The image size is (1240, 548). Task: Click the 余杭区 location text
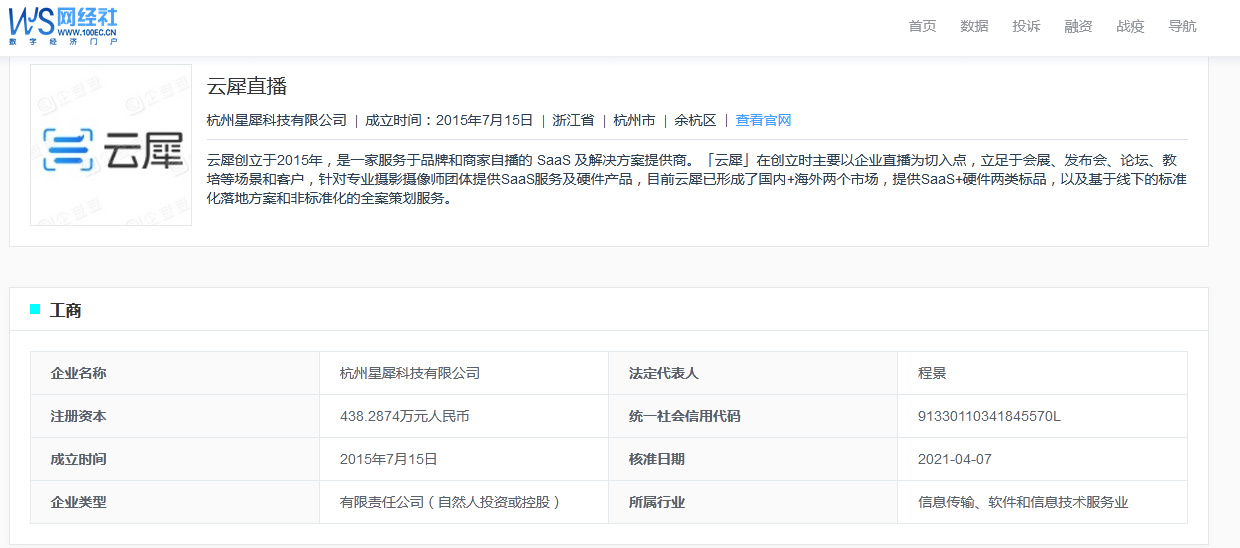[695, 120]
